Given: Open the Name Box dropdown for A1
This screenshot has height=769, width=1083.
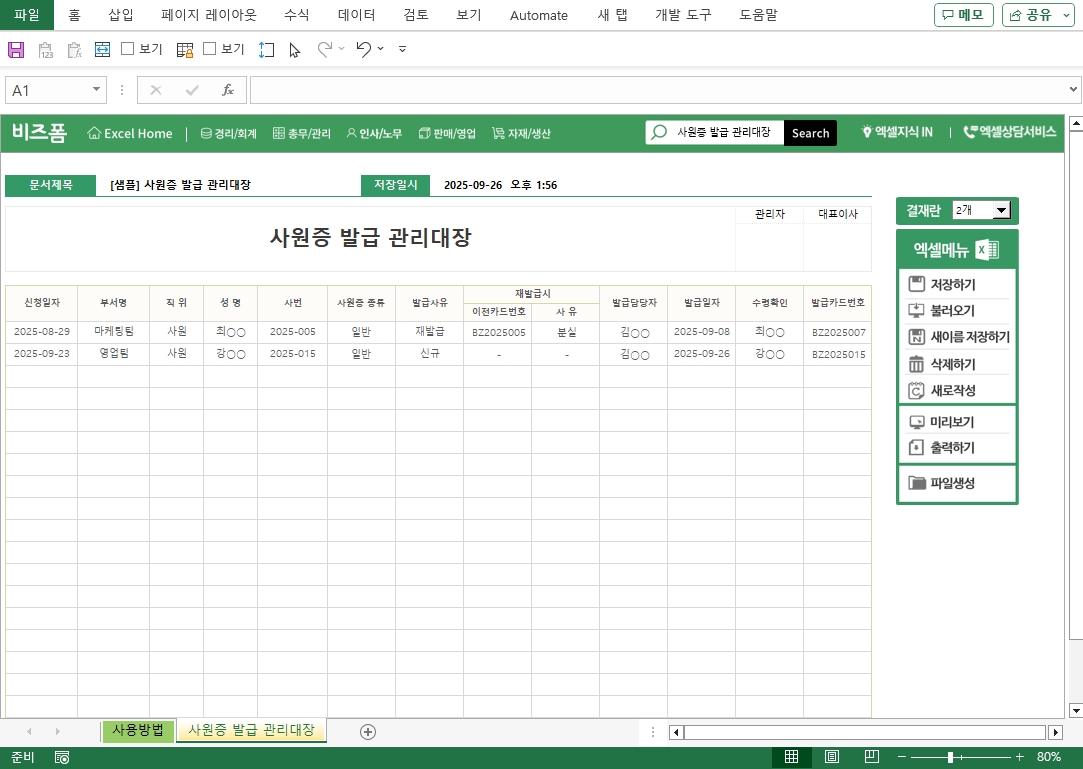Looking at the screenshot, I should [x=97, y=90].
